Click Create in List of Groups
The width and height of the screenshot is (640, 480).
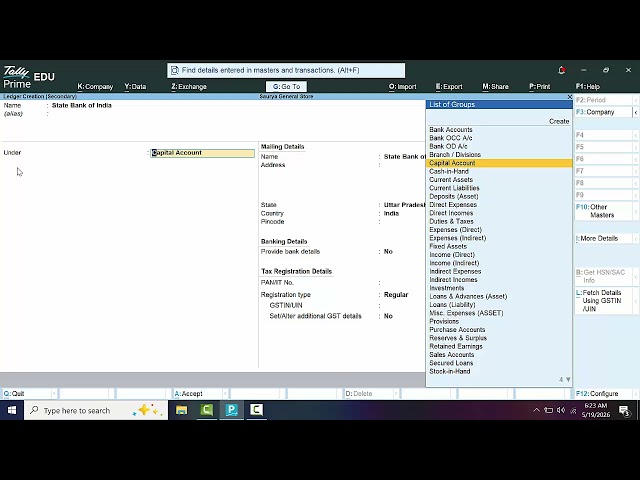pos(559,122)
